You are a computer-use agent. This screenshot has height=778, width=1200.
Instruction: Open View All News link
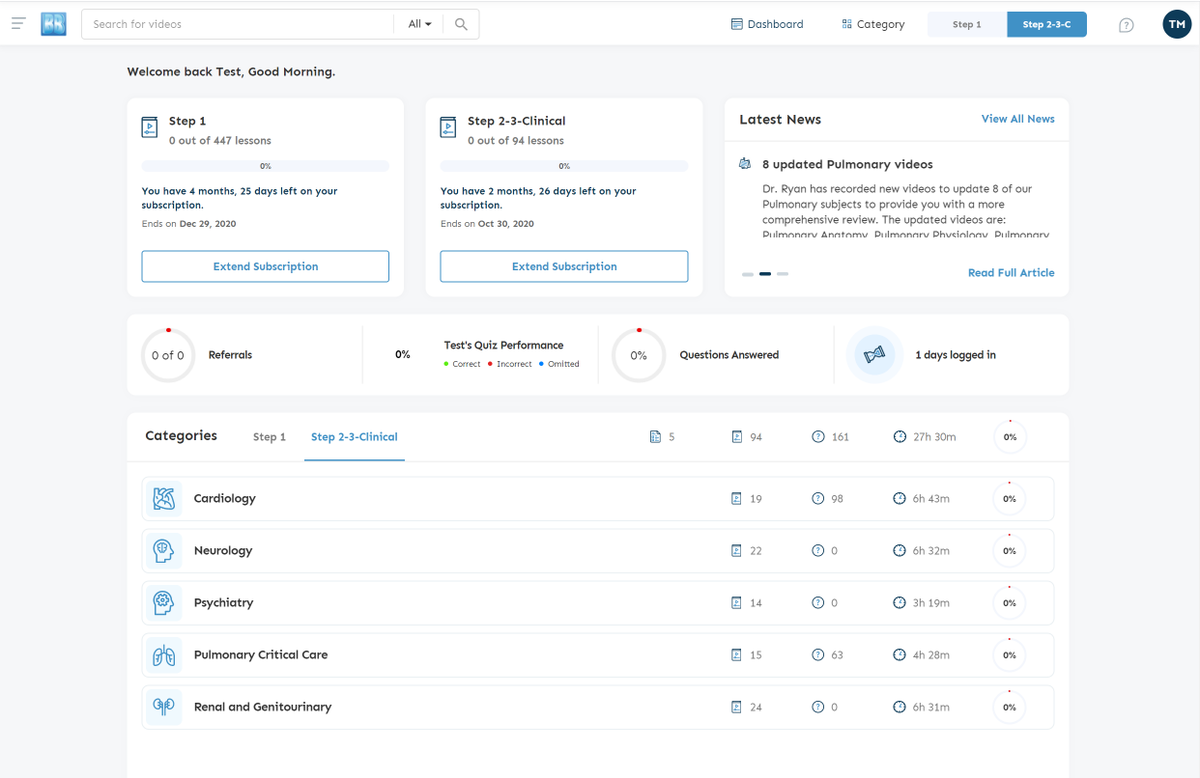click(x=1018, y=119)
